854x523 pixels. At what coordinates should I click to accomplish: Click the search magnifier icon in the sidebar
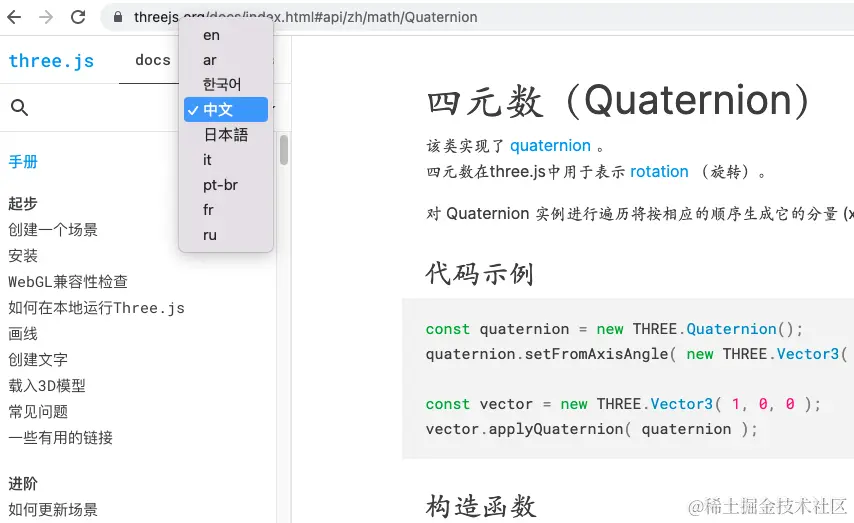click(19, 107)
